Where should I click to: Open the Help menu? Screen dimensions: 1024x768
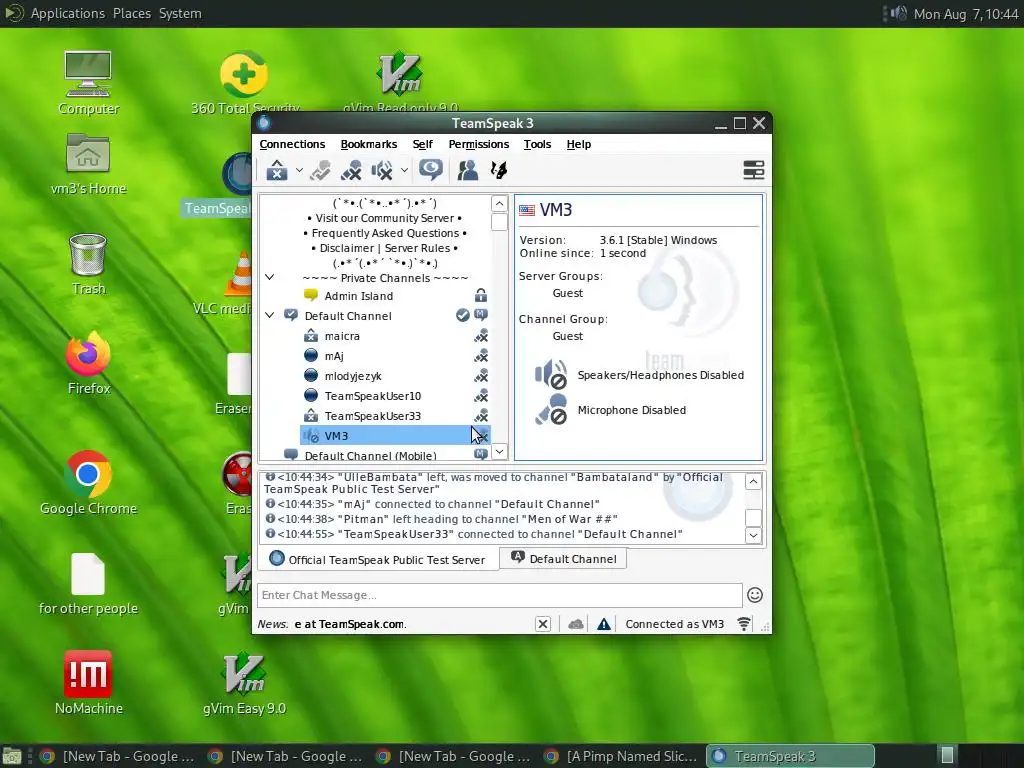coord(579,144)
